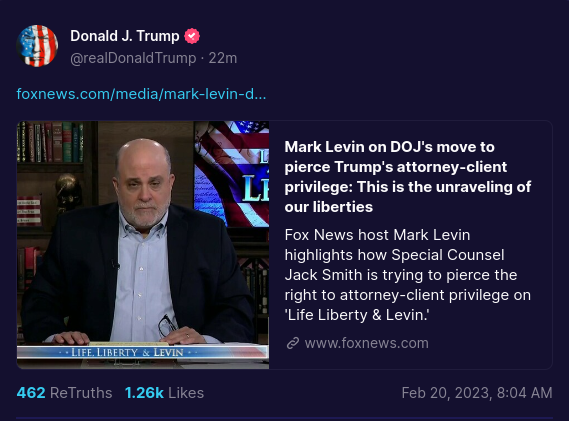Open the card headline about DOJ's move

click(408, 177)
